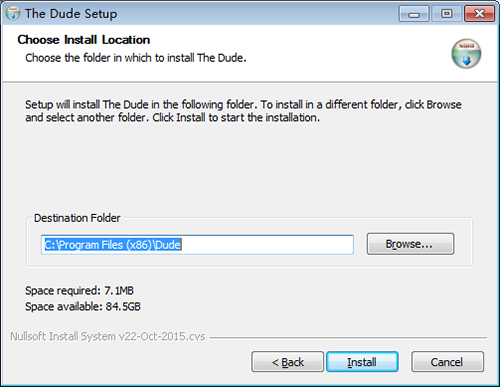Click the 'Space available: 84.5GB' text
Image resolution: width=500 pixels, height=387 pixels.
[83, 306]
